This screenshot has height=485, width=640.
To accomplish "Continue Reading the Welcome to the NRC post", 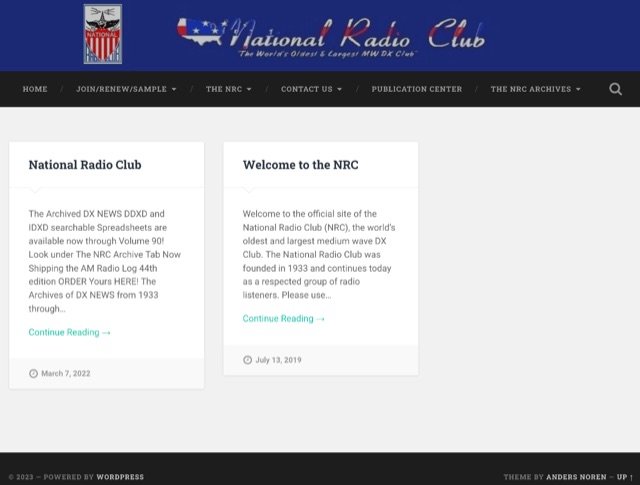I will tap(284, 318).
